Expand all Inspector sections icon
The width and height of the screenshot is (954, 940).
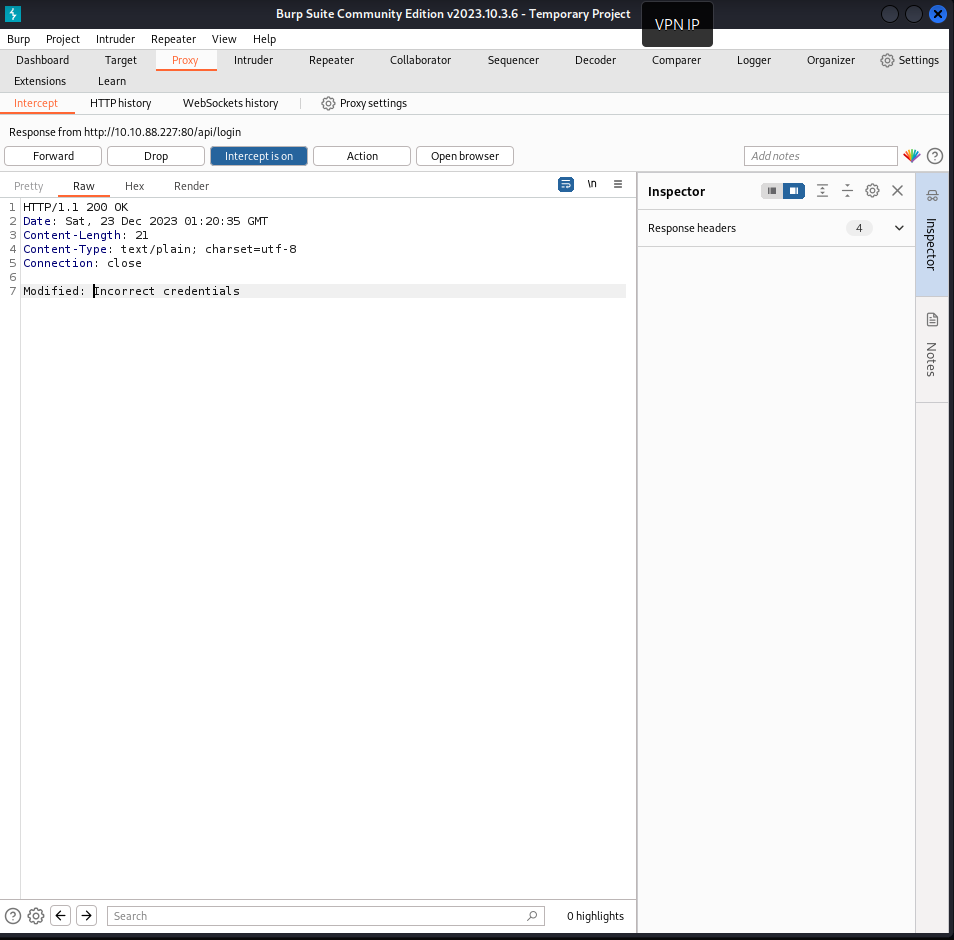click(822, 191)
